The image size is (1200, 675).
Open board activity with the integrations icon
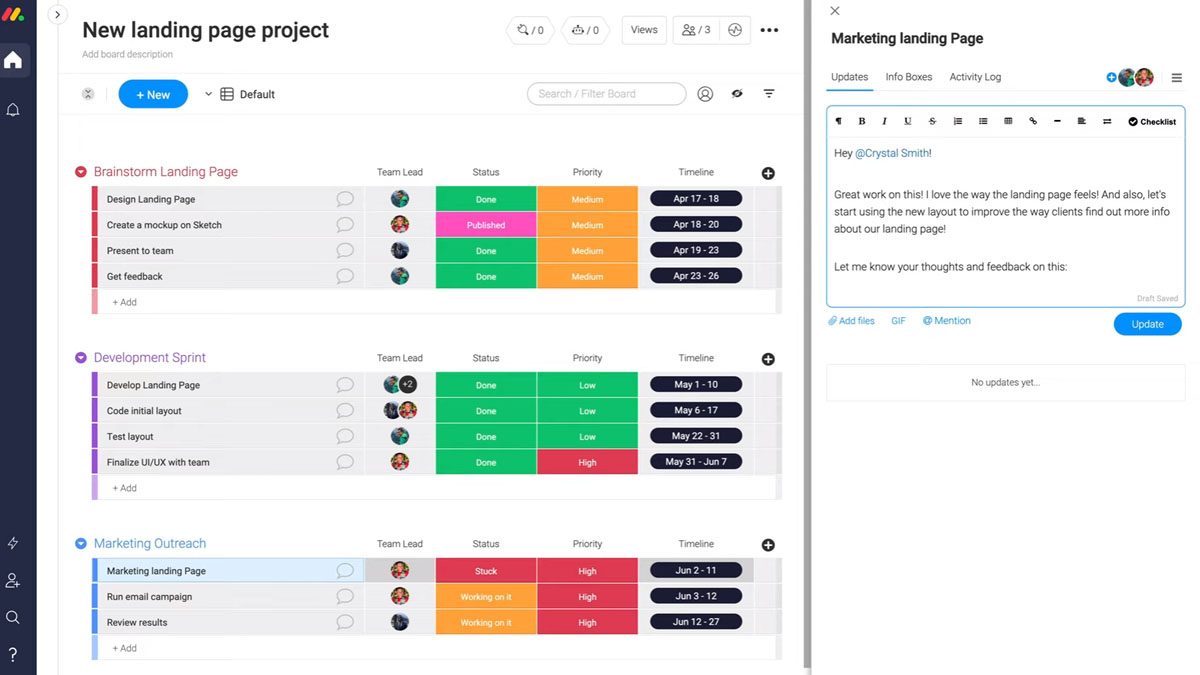pyautogui.click(x=524, y=30)
